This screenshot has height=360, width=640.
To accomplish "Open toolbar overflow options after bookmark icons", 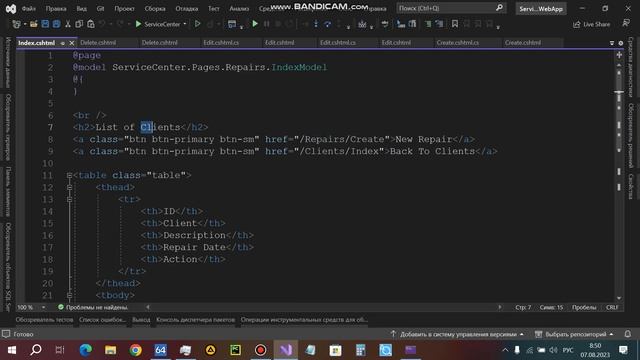I will pos(498,26).
